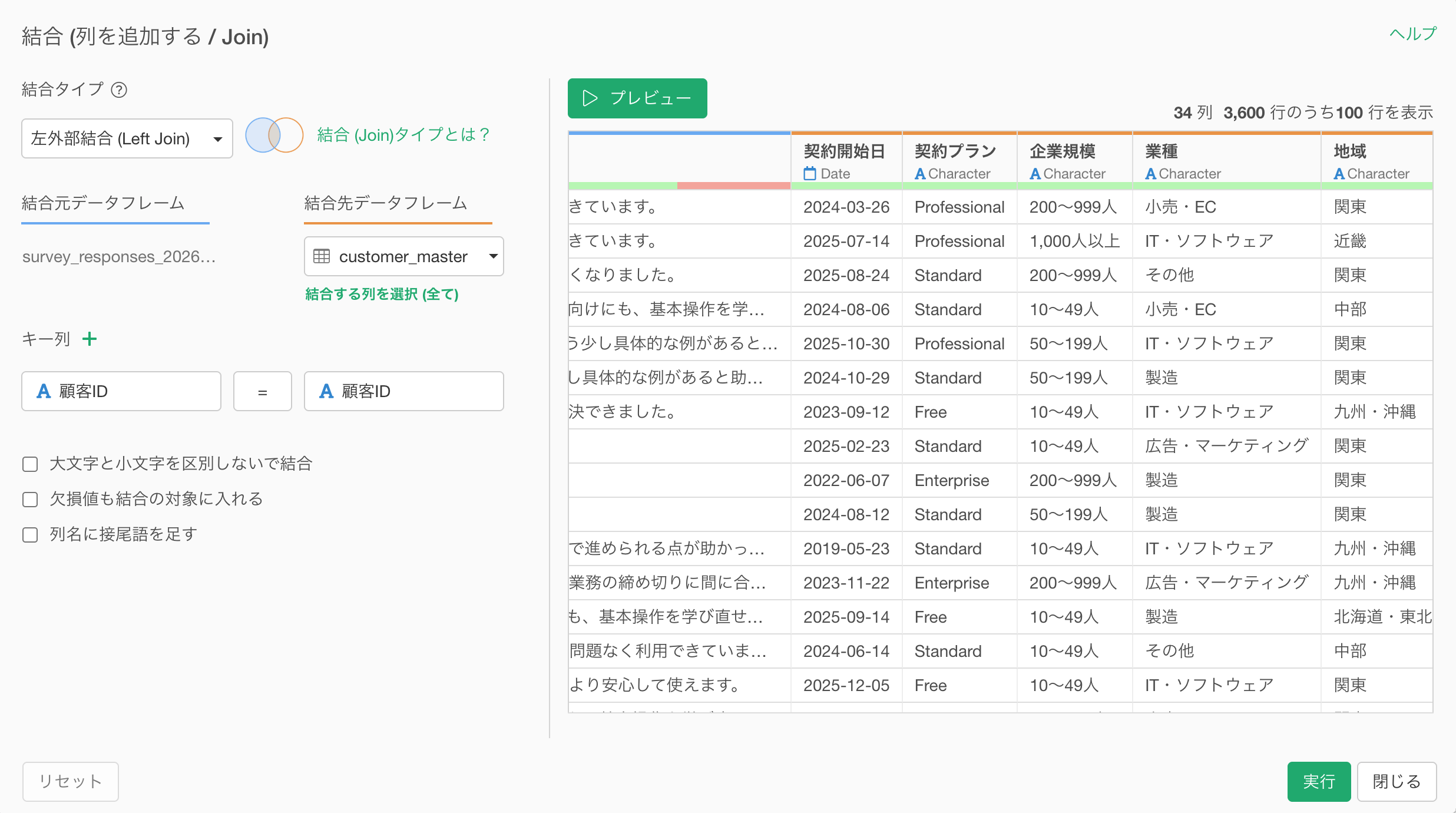Click the Enterprise cell dated 2022-06-07
This screenshot has width=1456, height=813.
[x=959, y=480]
